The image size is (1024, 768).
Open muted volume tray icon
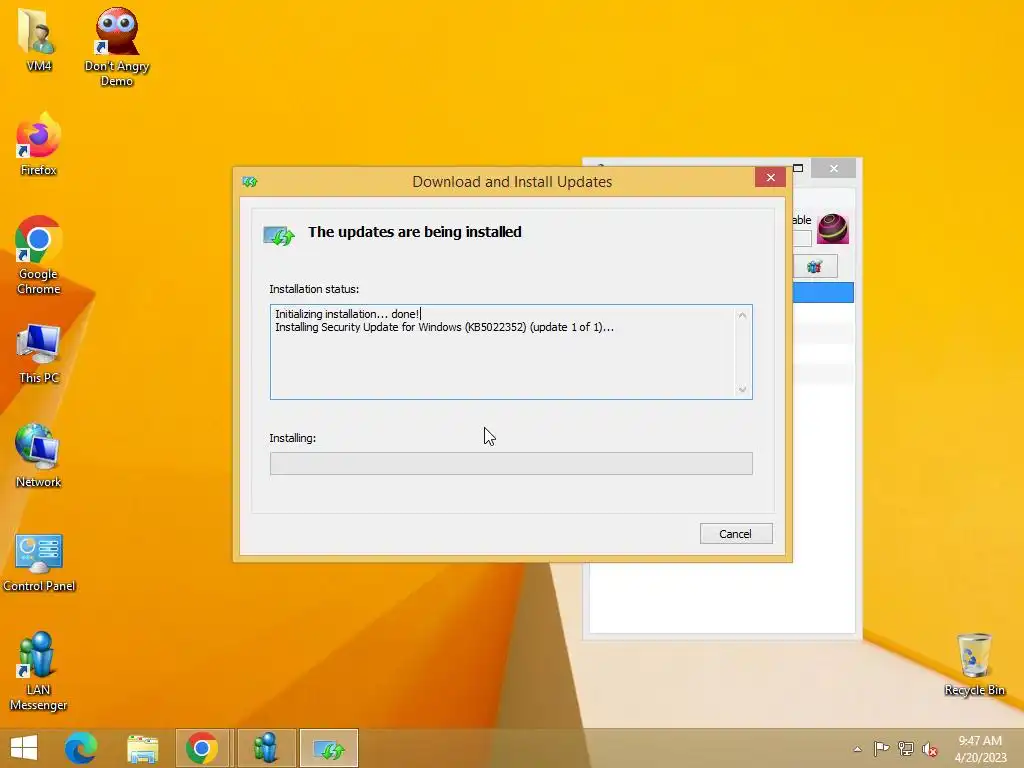(930, 749)
